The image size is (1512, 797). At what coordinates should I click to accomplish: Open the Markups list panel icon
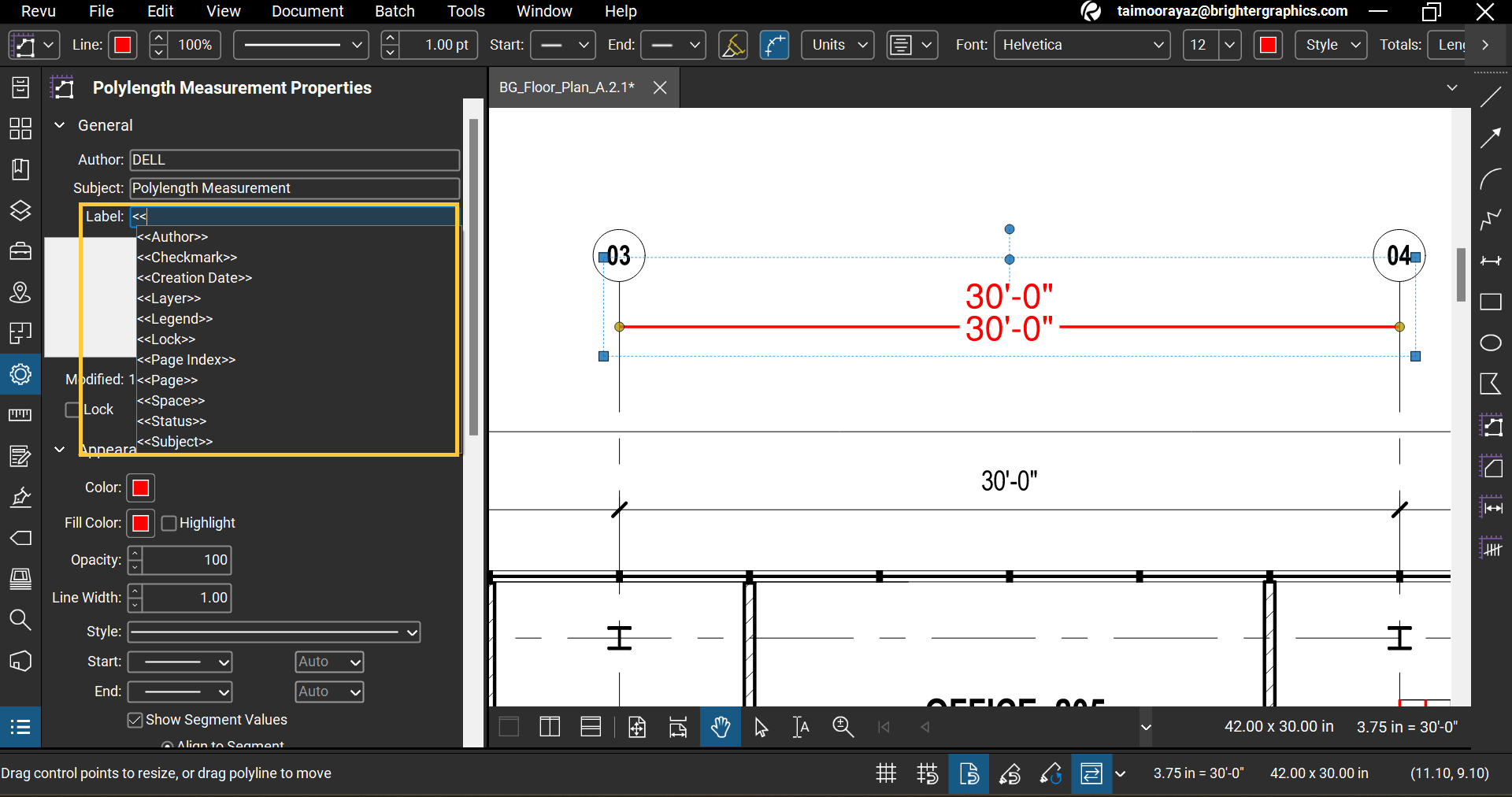20,726
